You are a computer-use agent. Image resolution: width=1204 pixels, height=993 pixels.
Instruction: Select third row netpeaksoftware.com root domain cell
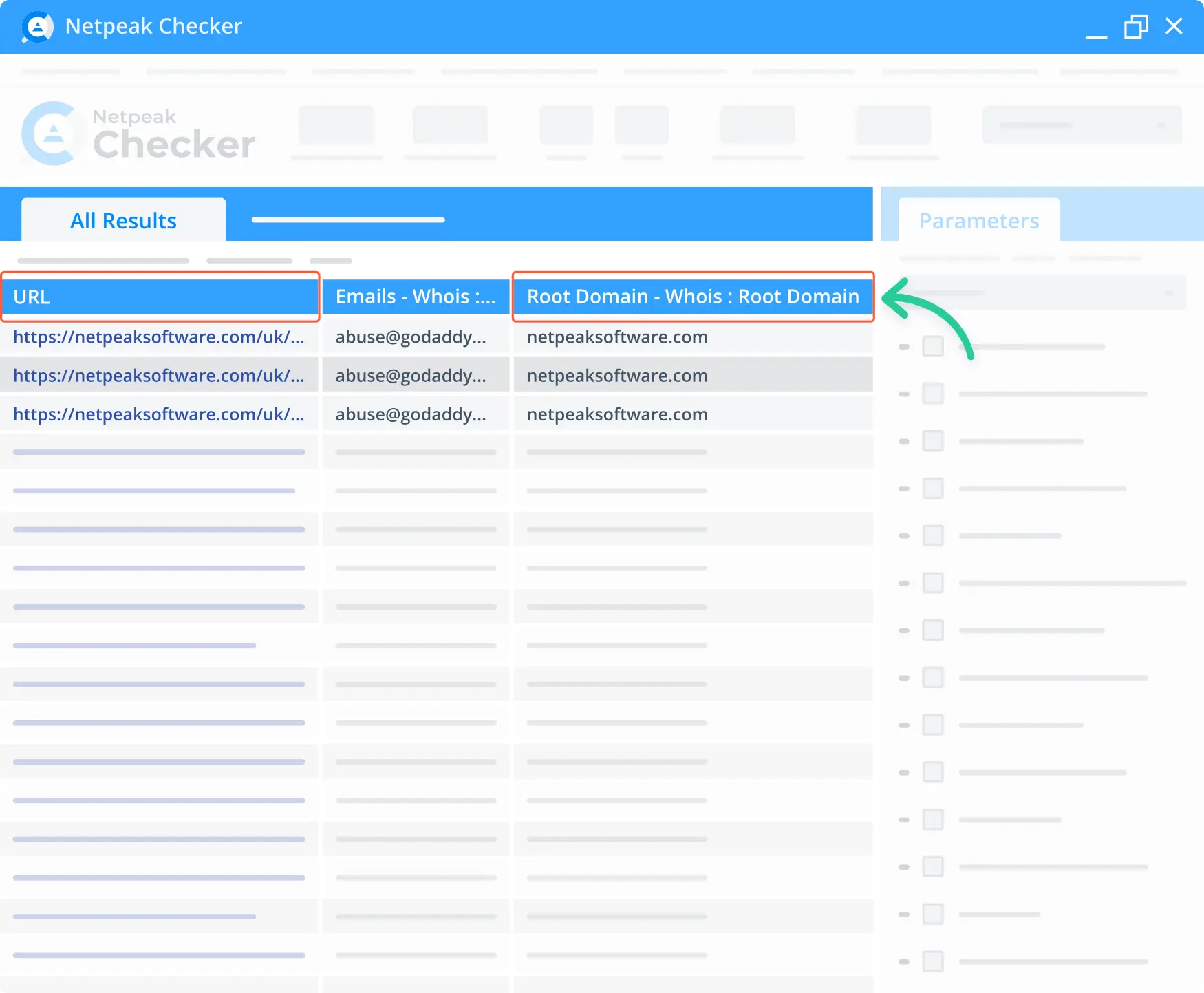click(693, 414)
